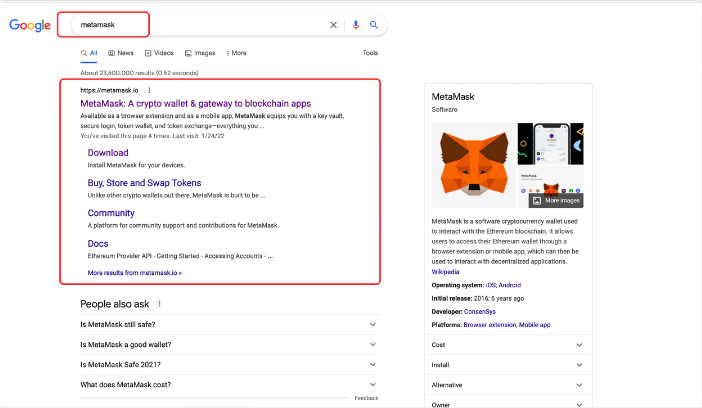Viewport: 702px width, 408px height.
Task: Open the Download sitelink
Action: tap(108, 153)
